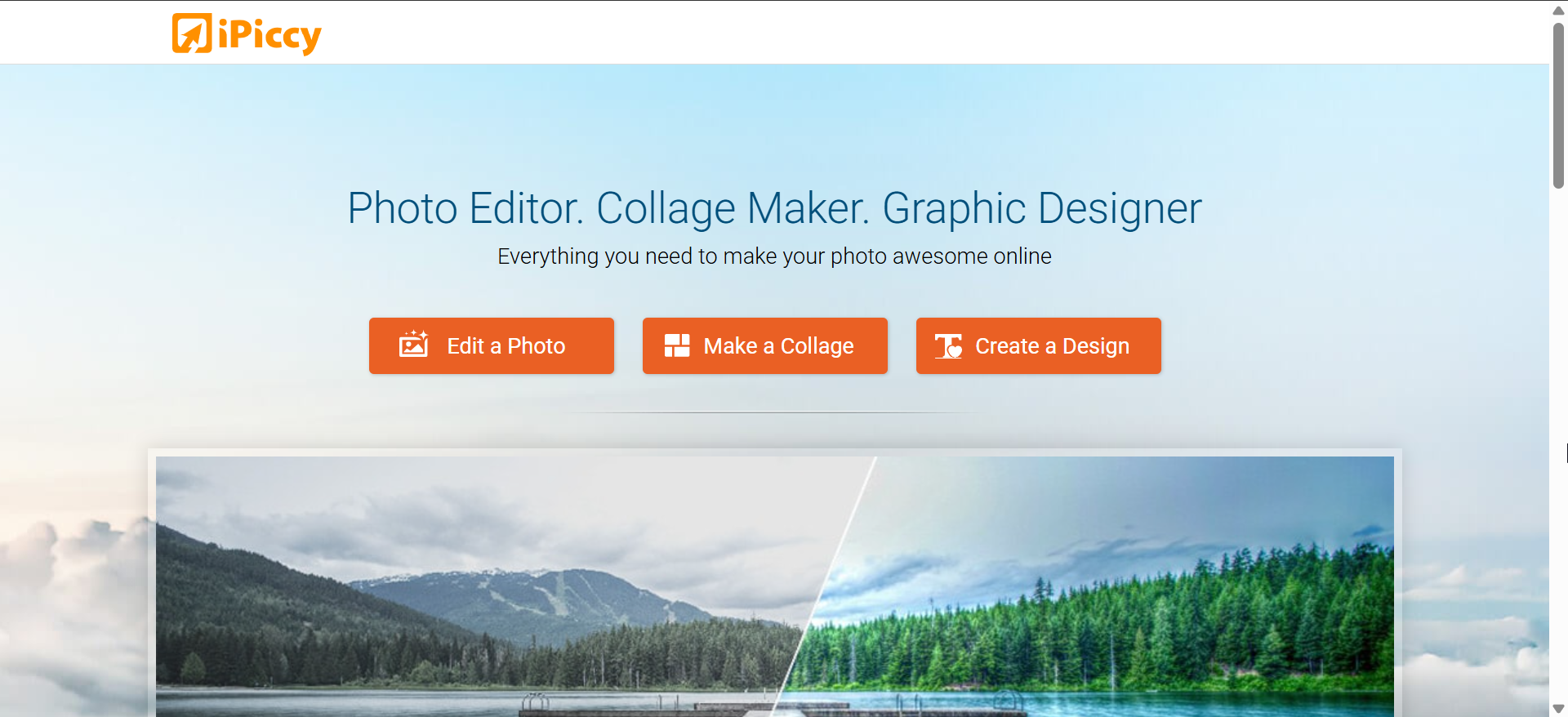Click the text-heart design icon

(949, 346)
